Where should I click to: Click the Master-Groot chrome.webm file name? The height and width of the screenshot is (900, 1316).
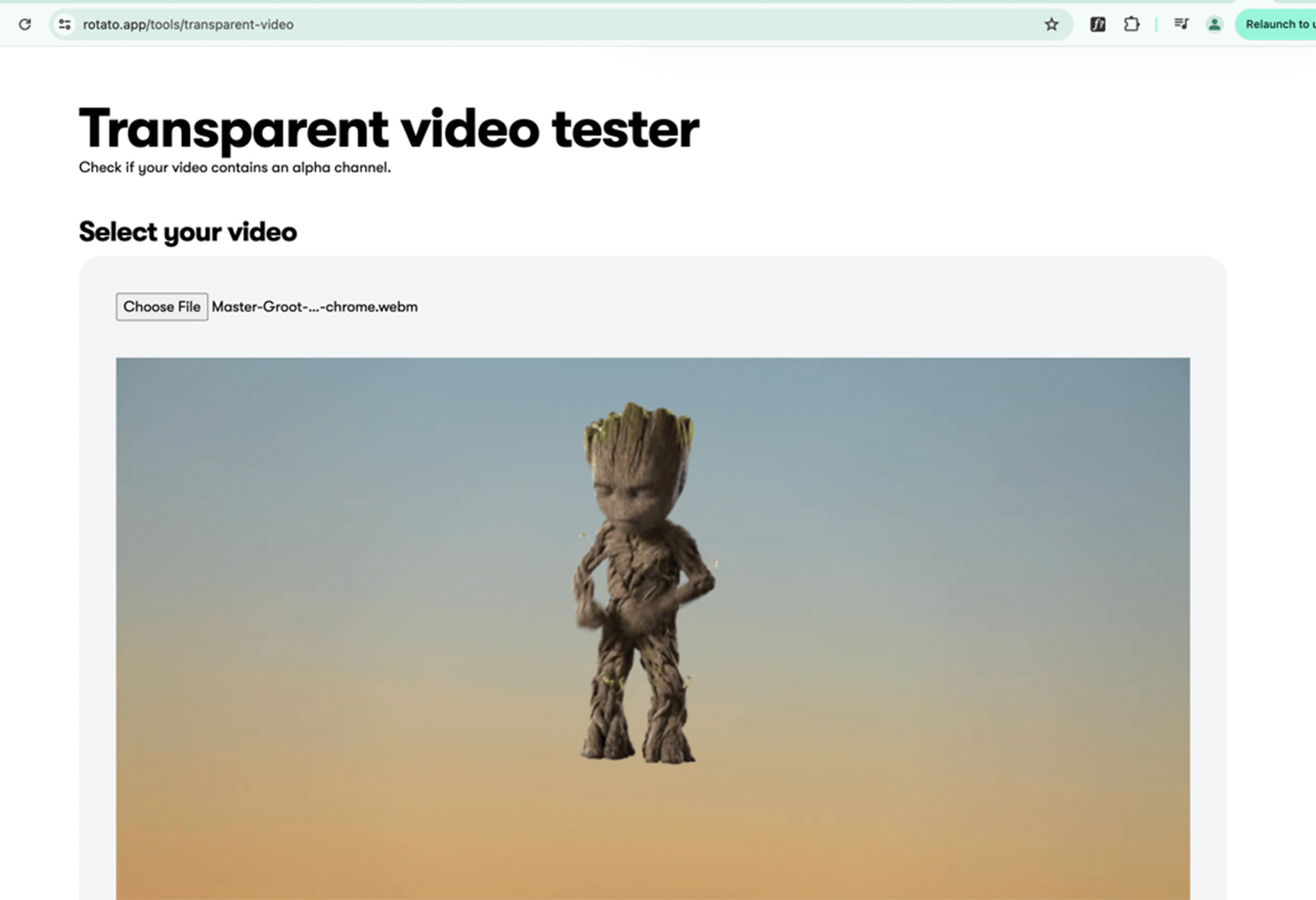pos(315,307)
